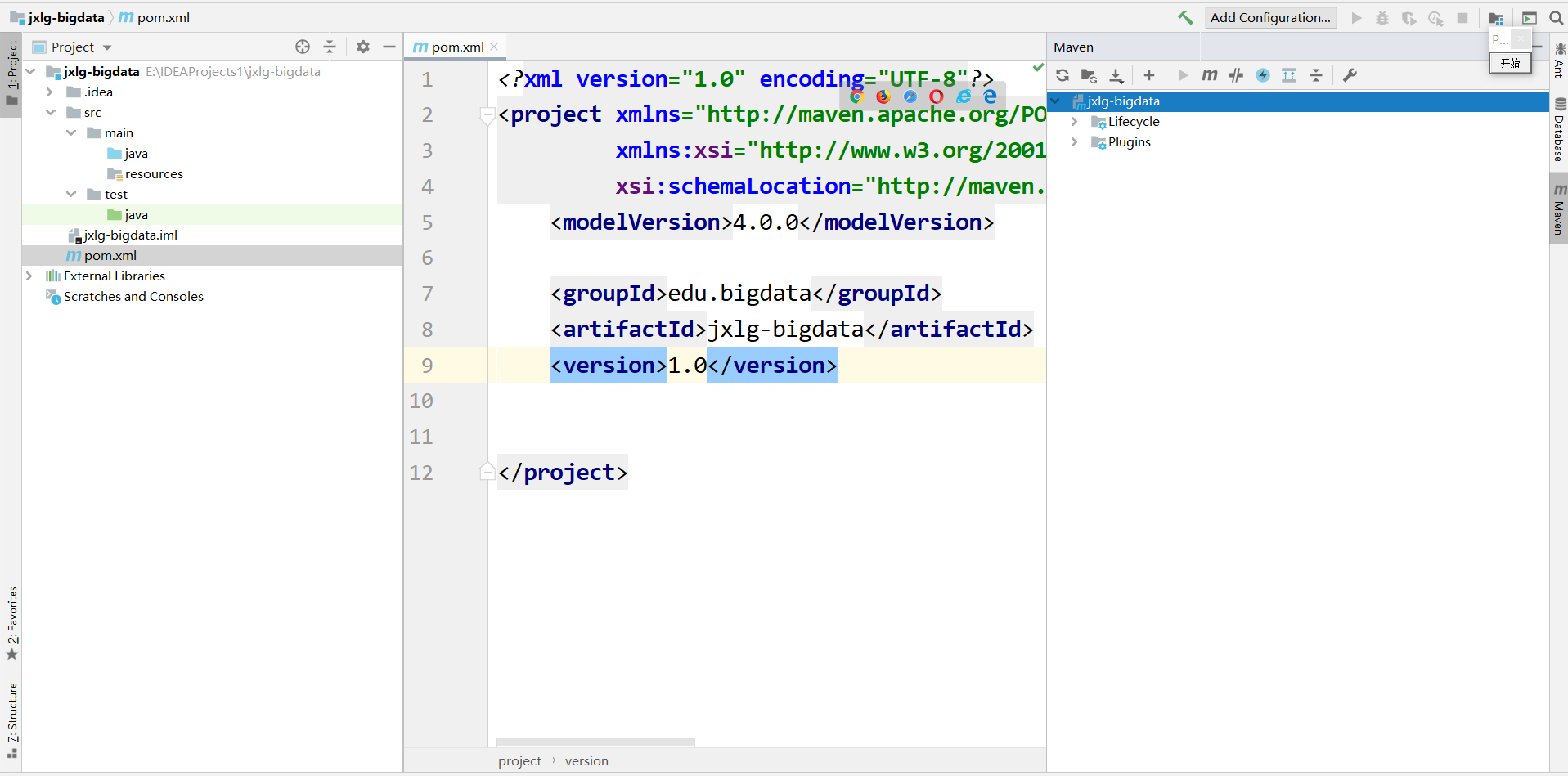Toggle fold marker on line 2

pyautogui.click(x=487, y=115)
